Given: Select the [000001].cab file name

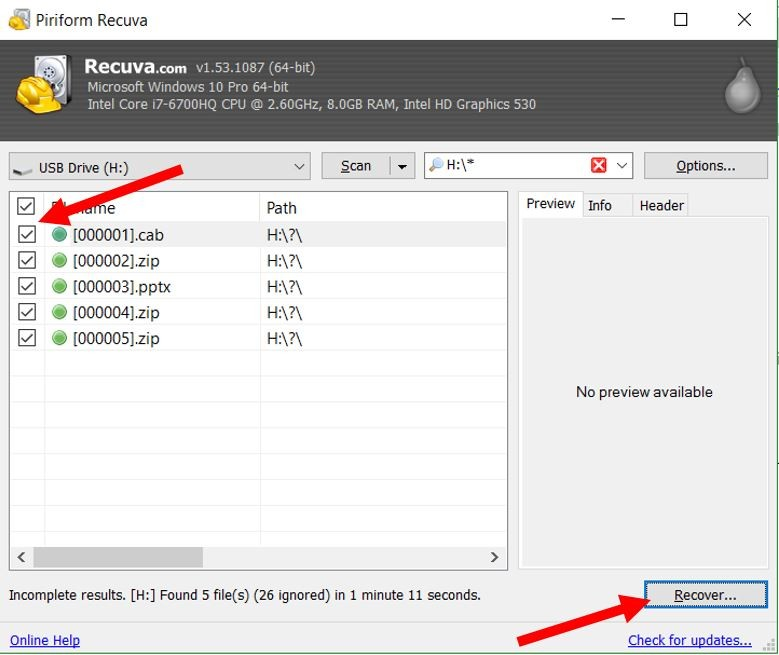Looking at the screenshot, I should pyautogui.click(x=118, y=235).
